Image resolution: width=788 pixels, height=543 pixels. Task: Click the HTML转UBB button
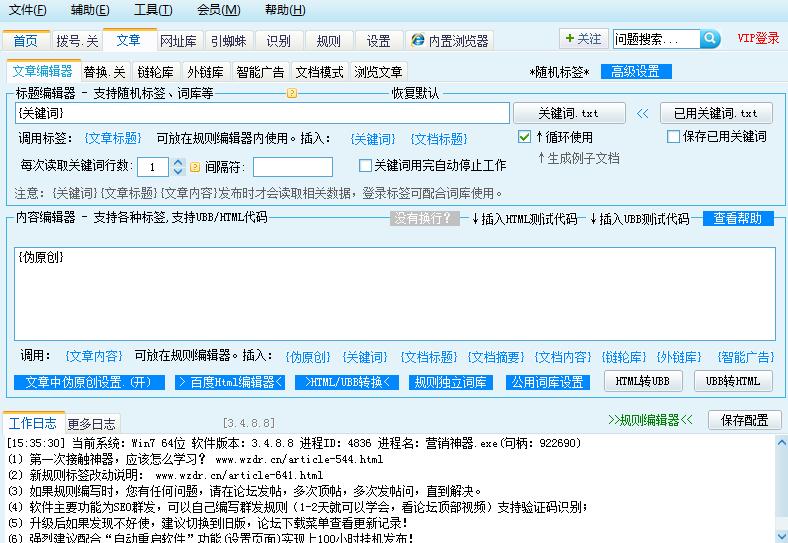pos(643,381)
